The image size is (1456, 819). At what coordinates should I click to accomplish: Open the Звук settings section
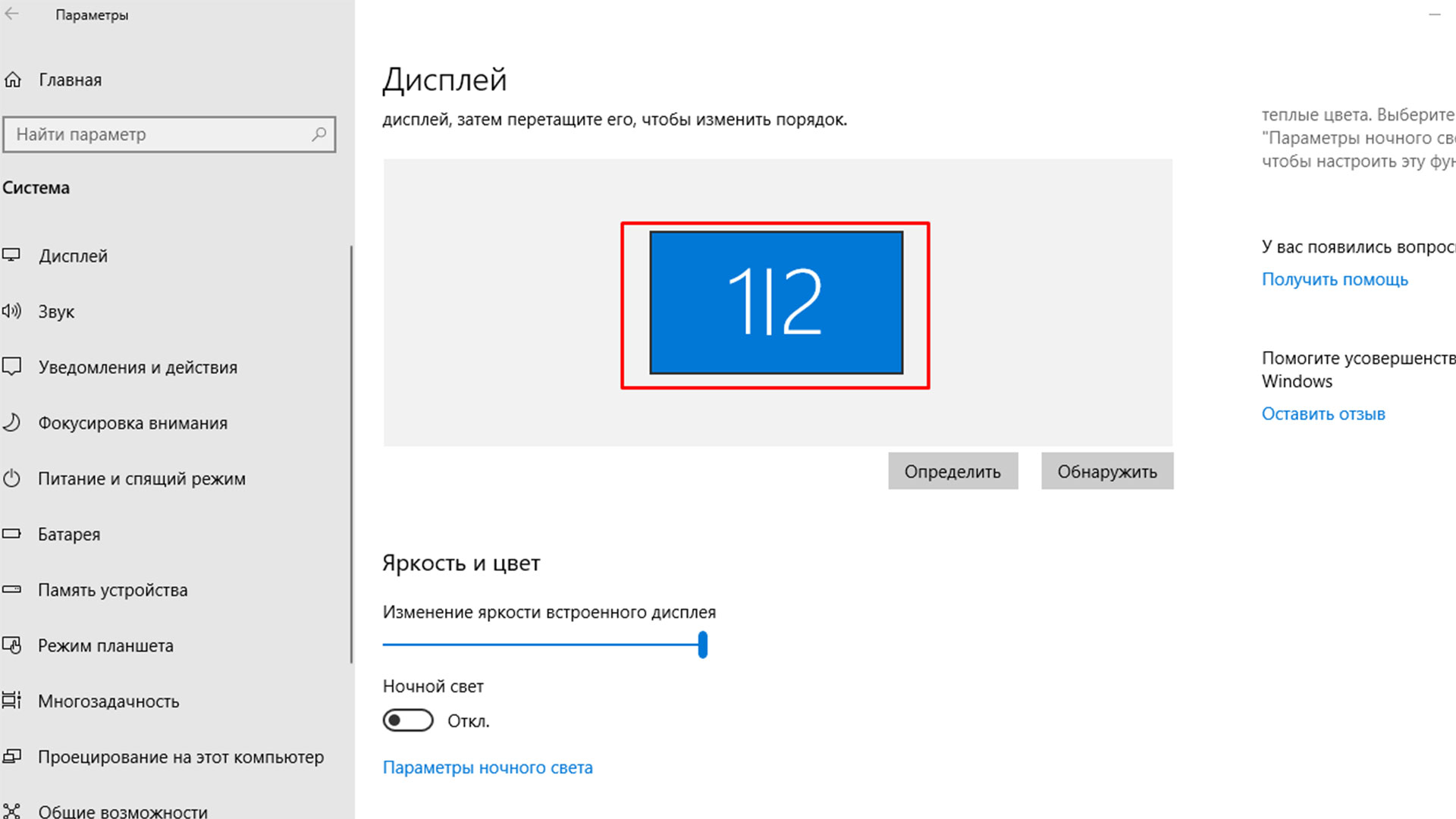click(x=56, y=312)
